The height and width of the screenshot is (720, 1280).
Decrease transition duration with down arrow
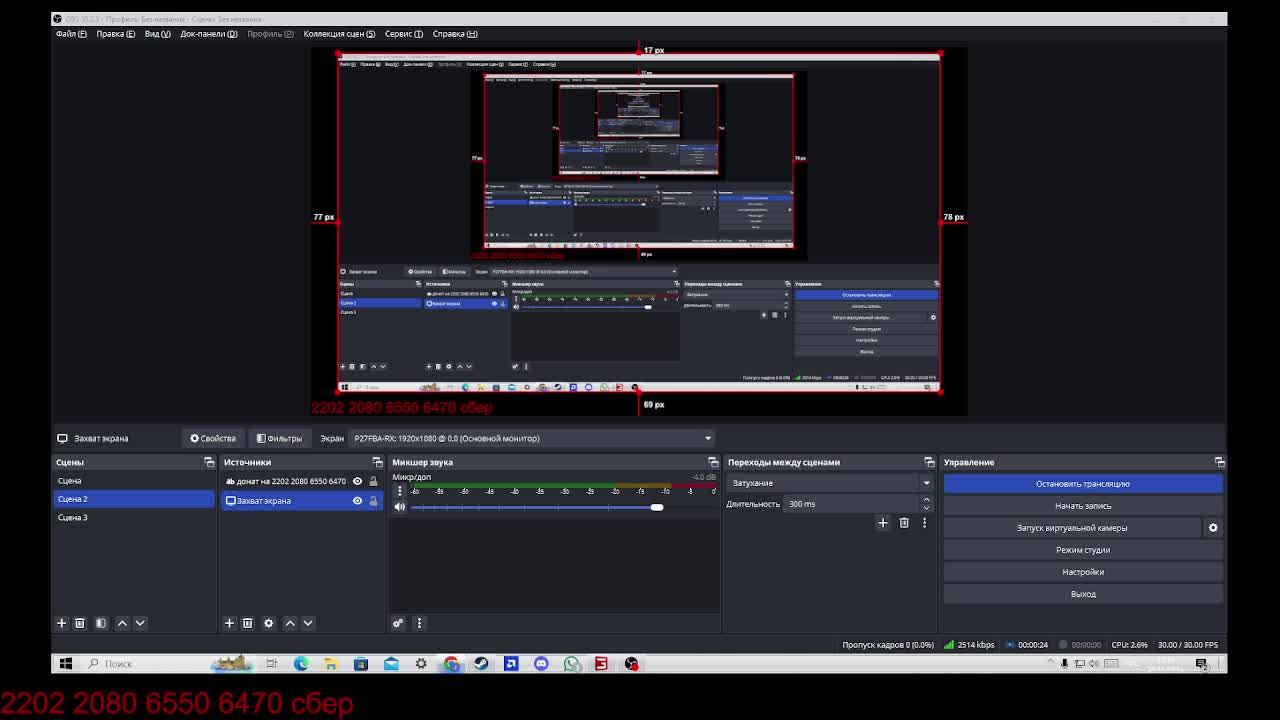point(926,508)
